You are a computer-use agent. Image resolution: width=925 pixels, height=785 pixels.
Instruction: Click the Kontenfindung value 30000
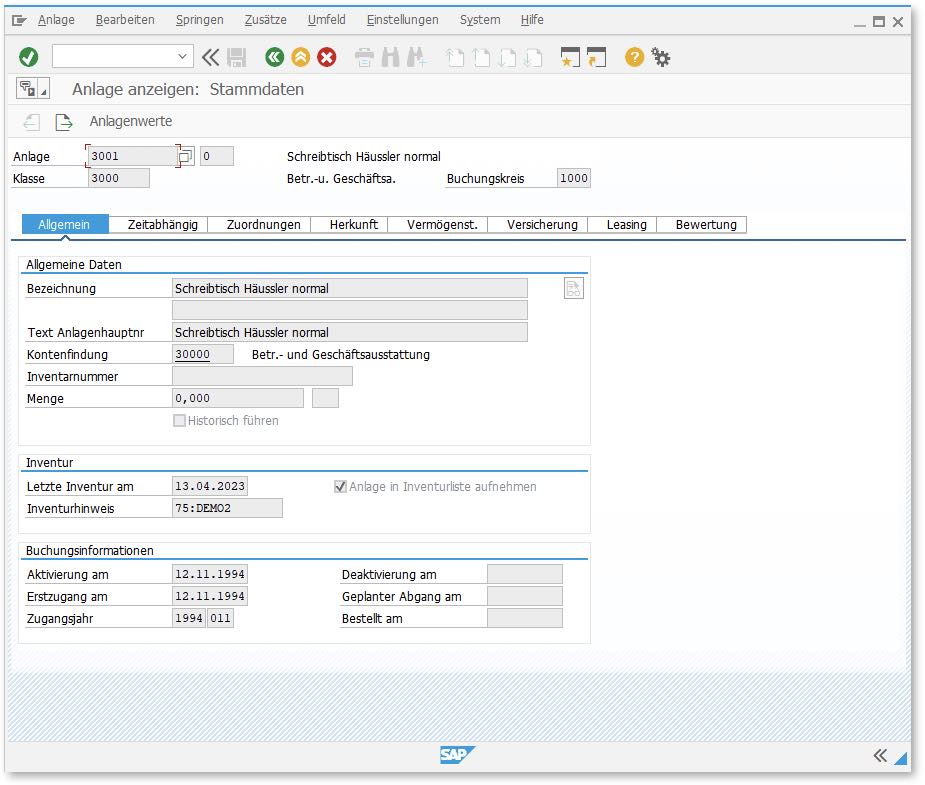[x=193, y=355]
